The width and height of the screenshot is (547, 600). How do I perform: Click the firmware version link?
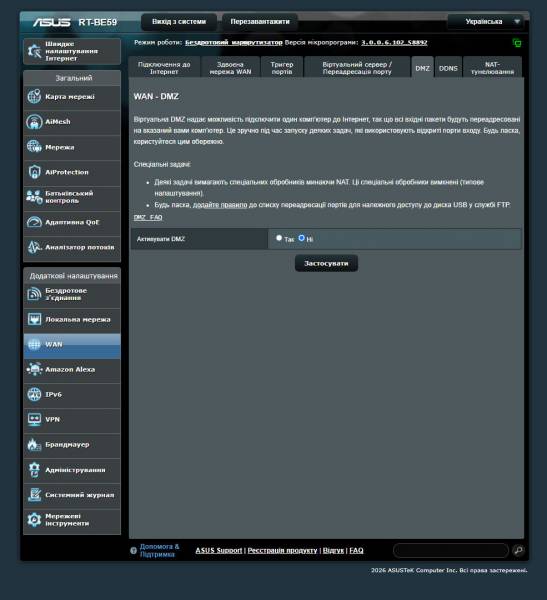(x=394, y=42)
